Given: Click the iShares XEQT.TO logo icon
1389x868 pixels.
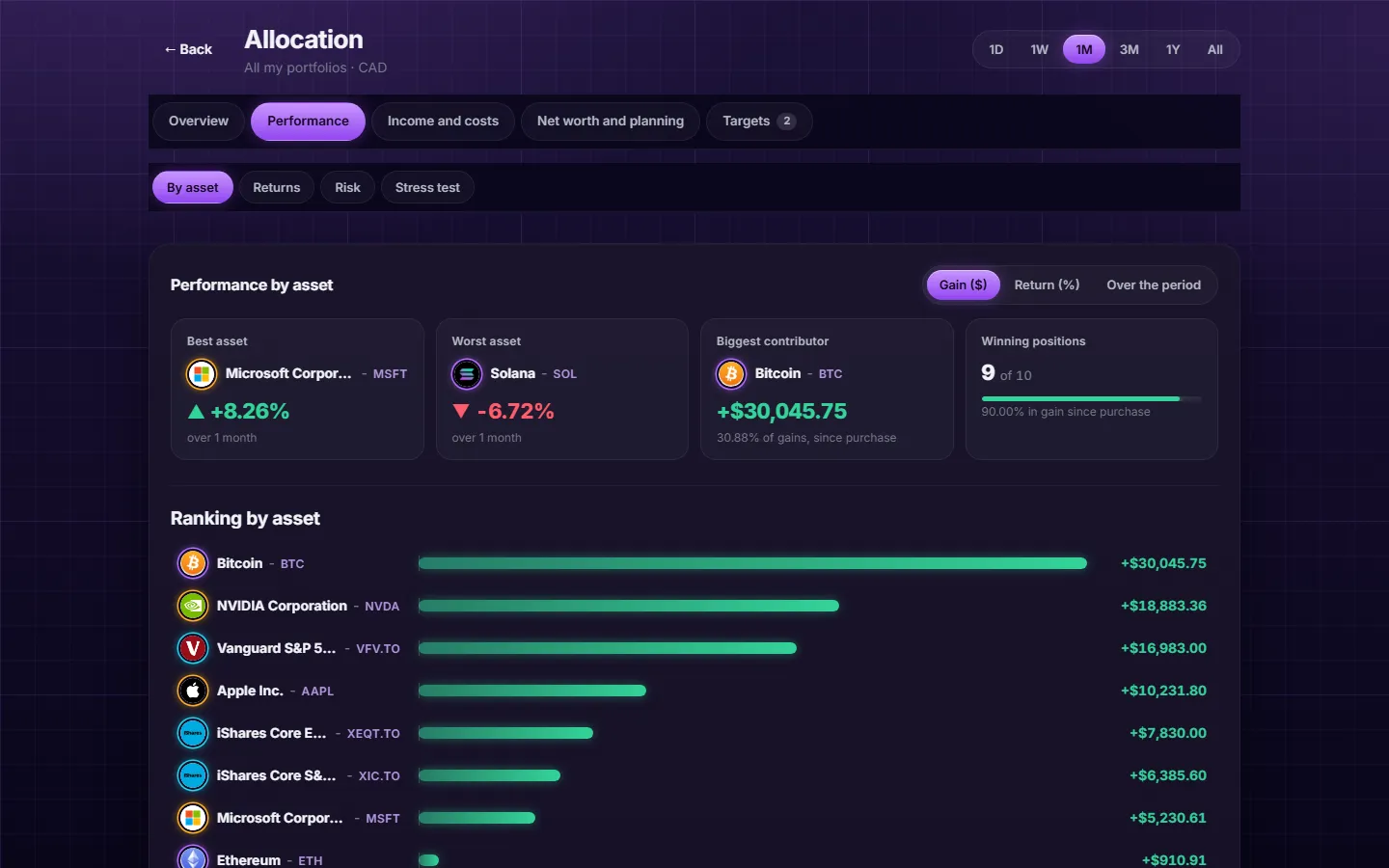Looking at the screenshot, I should [193, 733].
